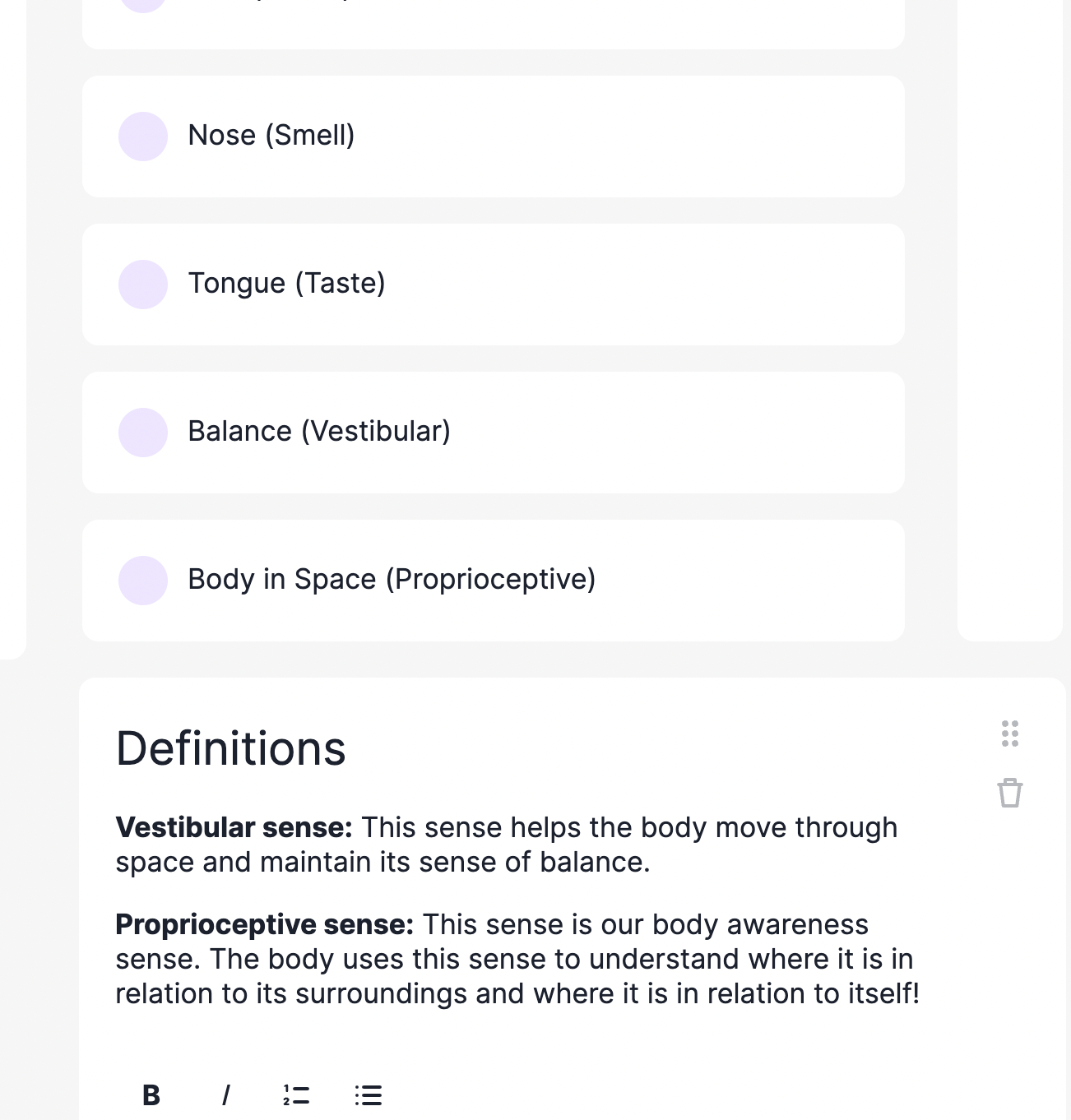The width and height of the screenshot is (1071, 1120).
Task: Click the bold "Vestibular sense:" term
Action: coord(234,827)
